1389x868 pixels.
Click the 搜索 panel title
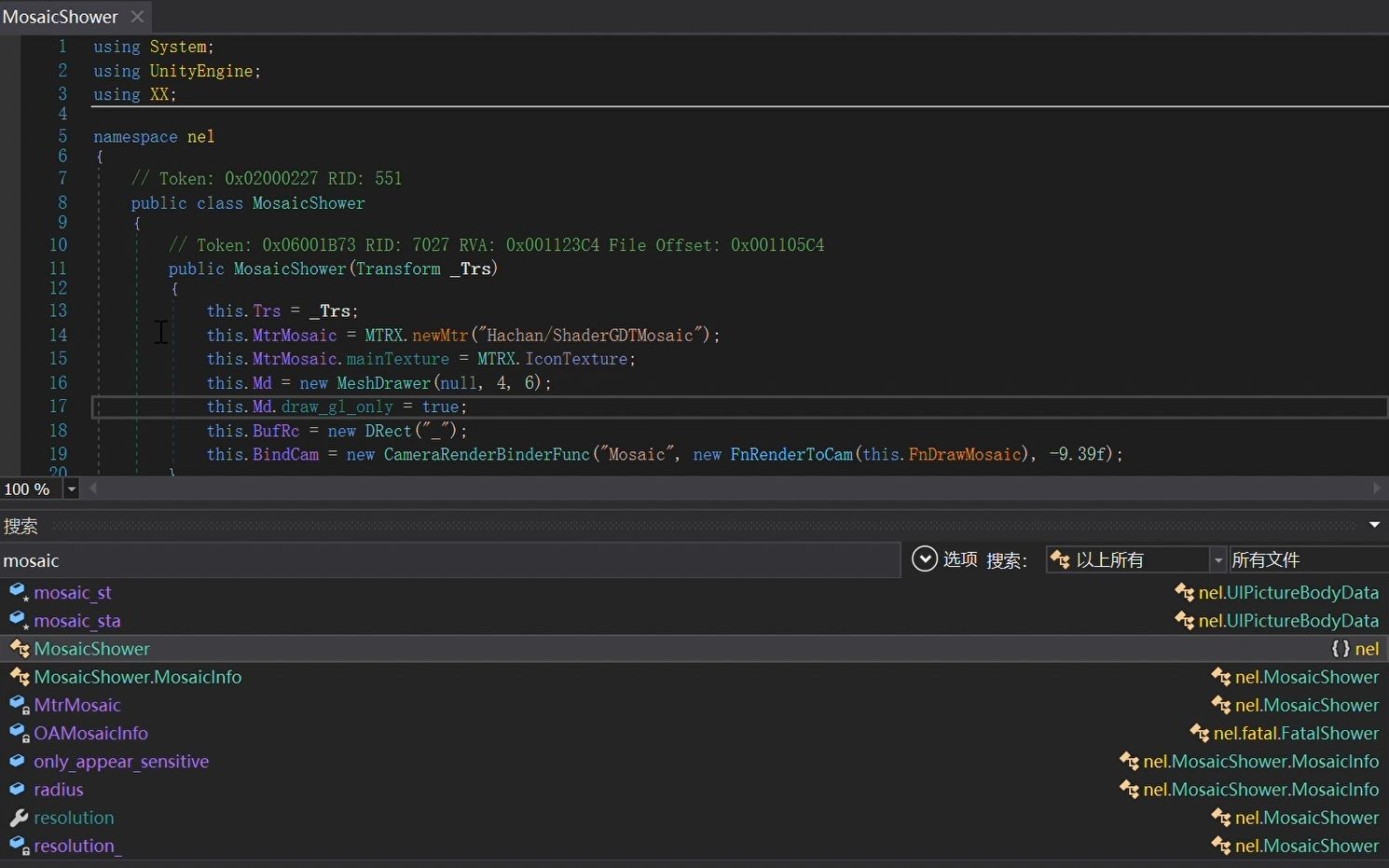point(21,526)
